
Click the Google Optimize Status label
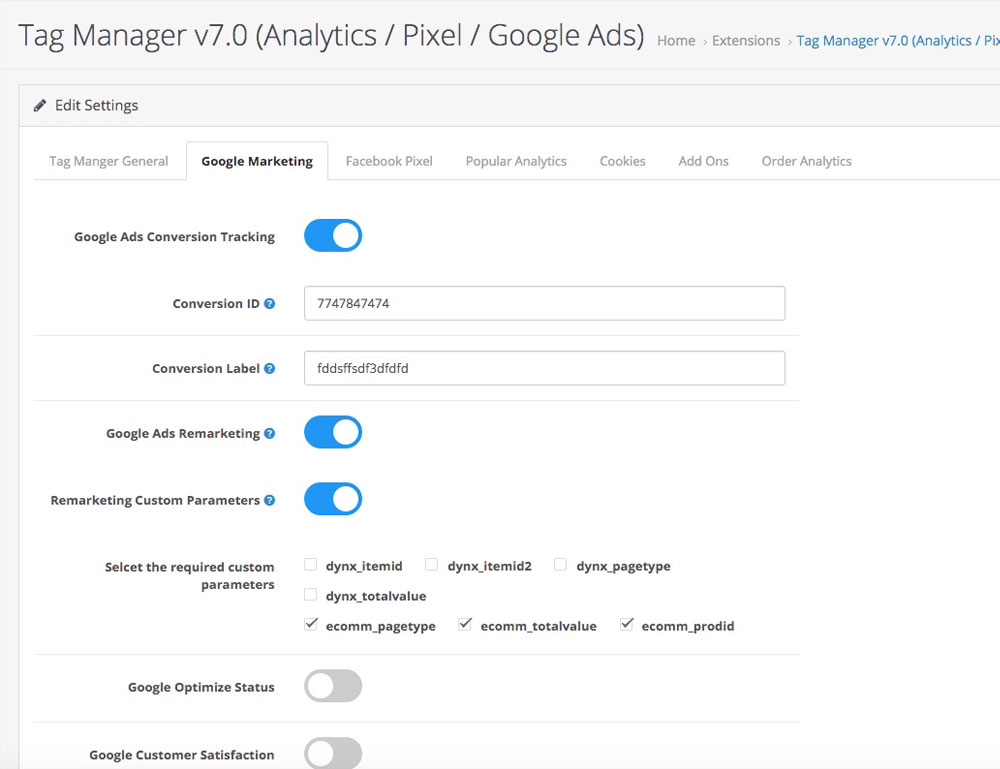(201, 687)
